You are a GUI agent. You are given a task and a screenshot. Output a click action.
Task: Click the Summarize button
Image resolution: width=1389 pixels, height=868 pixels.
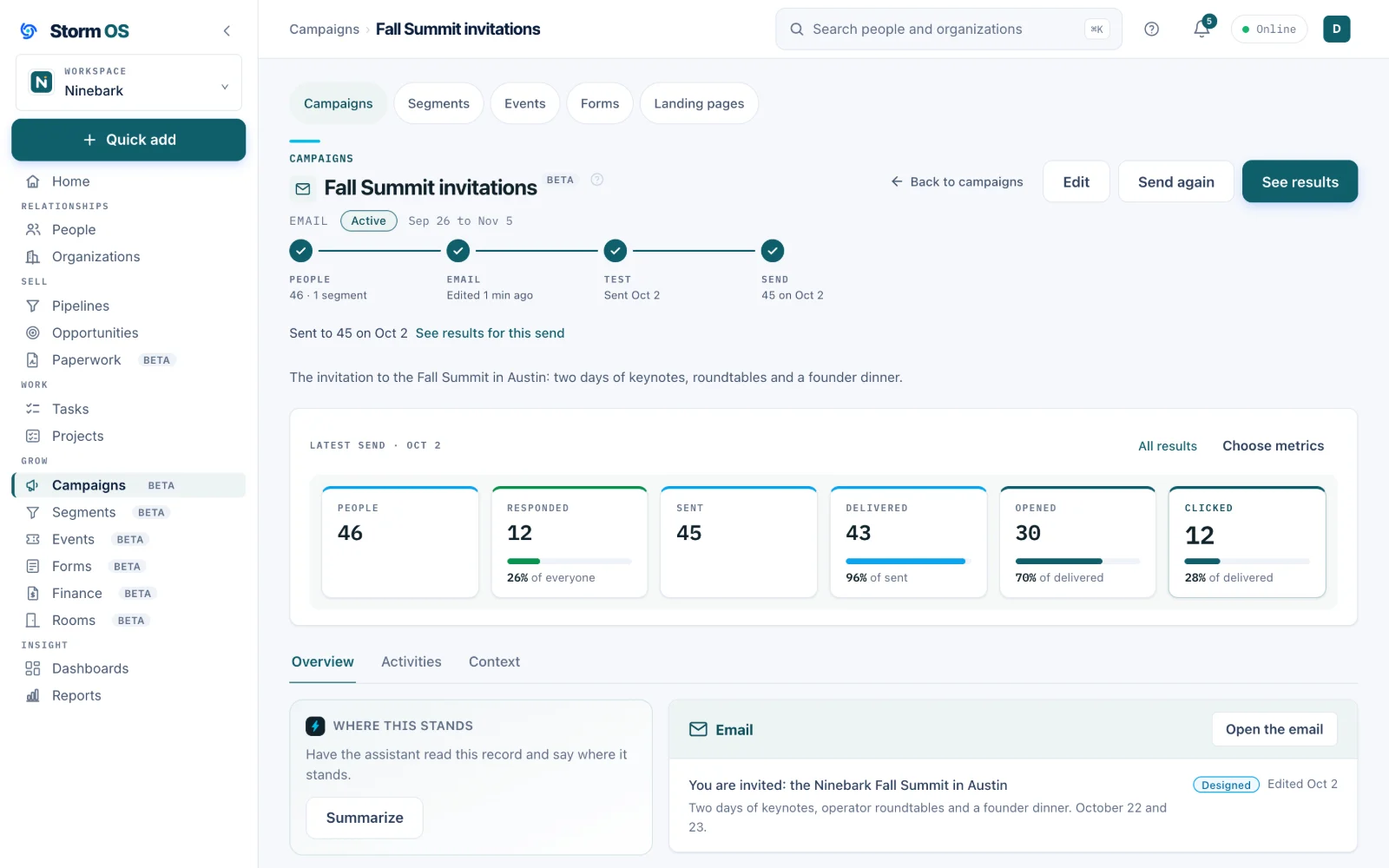[x=365, y=818]
